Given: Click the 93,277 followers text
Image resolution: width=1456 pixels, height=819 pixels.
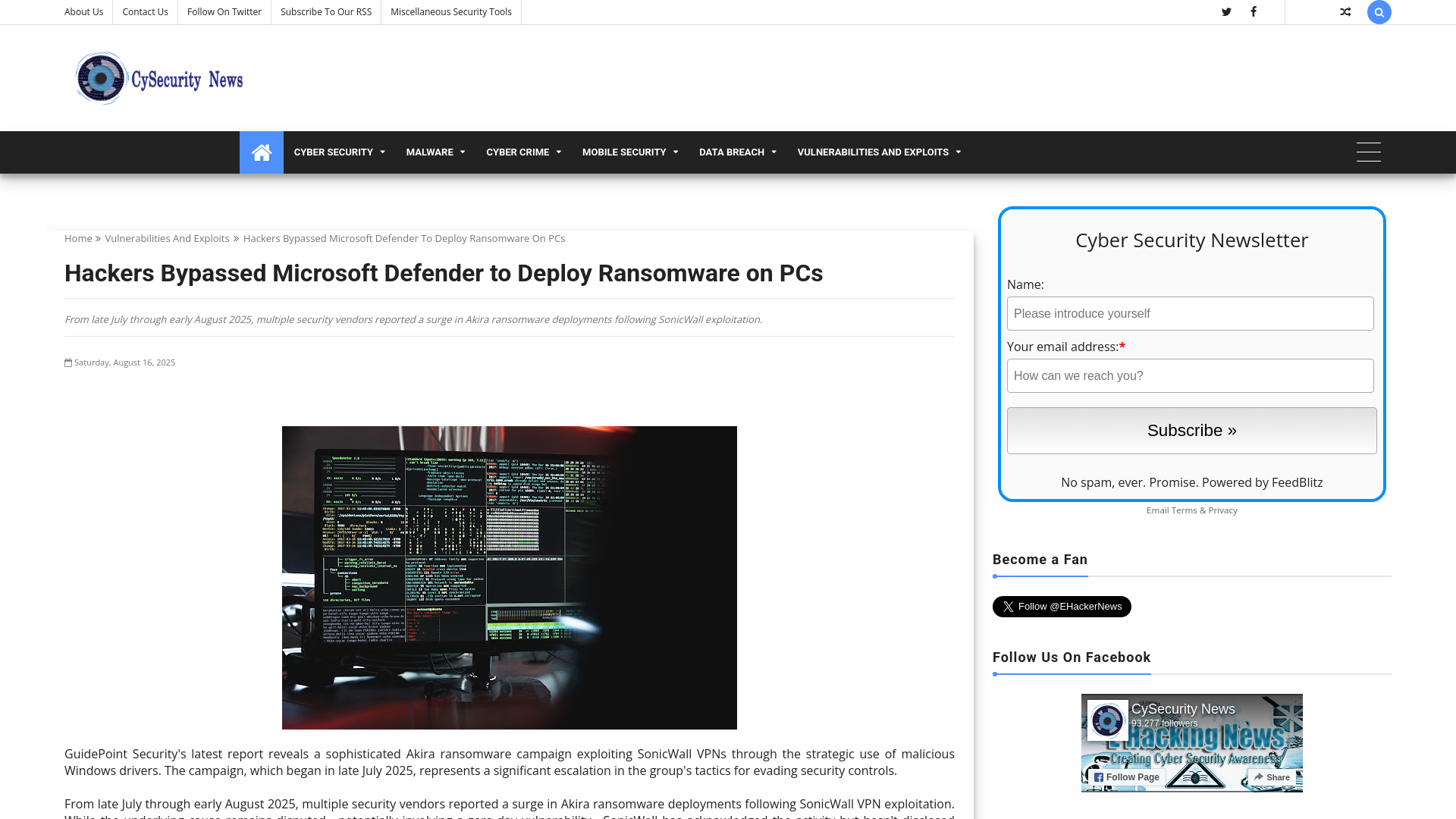Looking at the screenshot, I should (1164, 723).
